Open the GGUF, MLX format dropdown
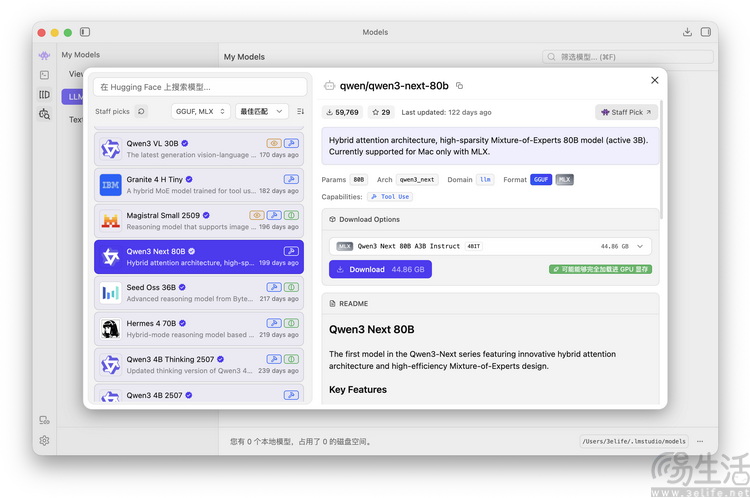This screenshot has width=750, height=498. pyautogui.click(x=200, y=111)
